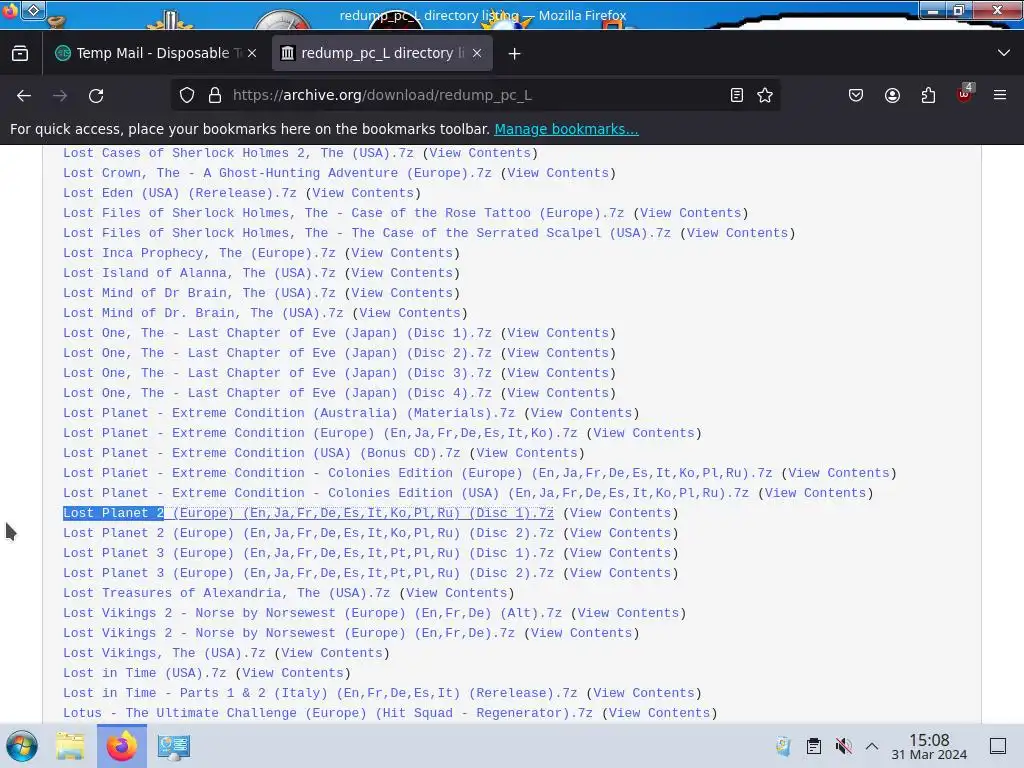The image size is (1024, 768).
Task: View Contents of Lost One Disc 4
Action: [558, 393]
